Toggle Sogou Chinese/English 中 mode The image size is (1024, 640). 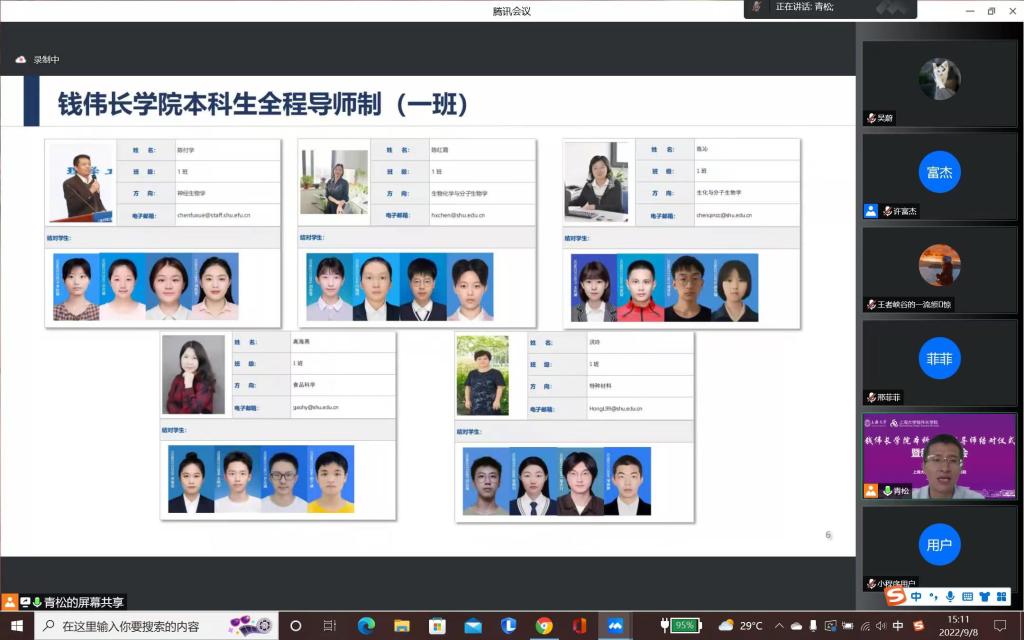click(917, 596)
